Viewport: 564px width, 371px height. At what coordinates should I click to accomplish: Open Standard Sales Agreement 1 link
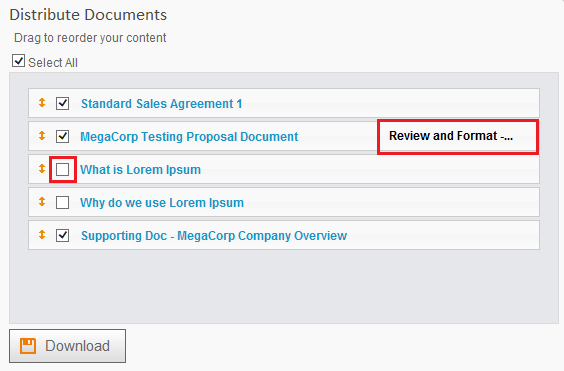[x=162, y=104]
